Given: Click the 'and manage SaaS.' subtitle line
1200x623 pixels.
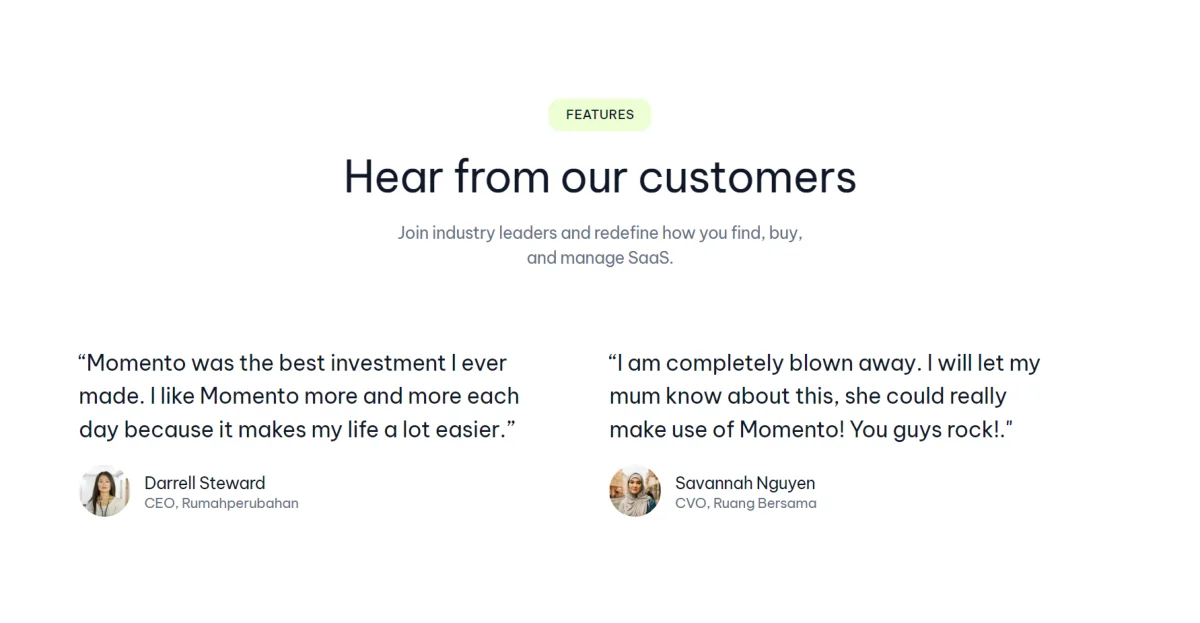Looking at the screenshot, I should point(600,258).
